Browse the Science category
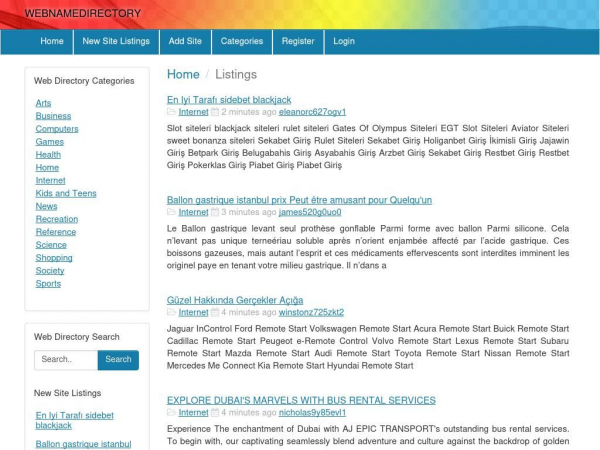 [51, 245]
